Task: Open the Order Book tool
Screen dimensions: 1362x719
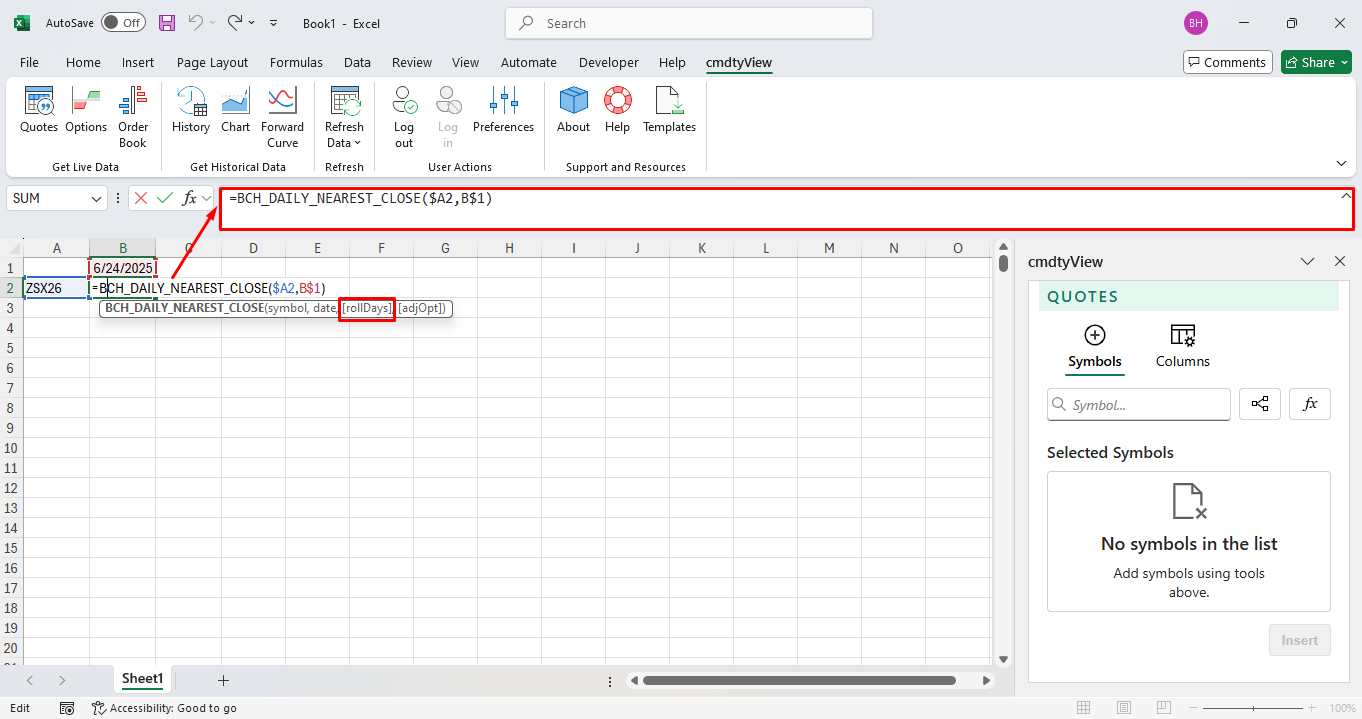Action: coord(133,117)
